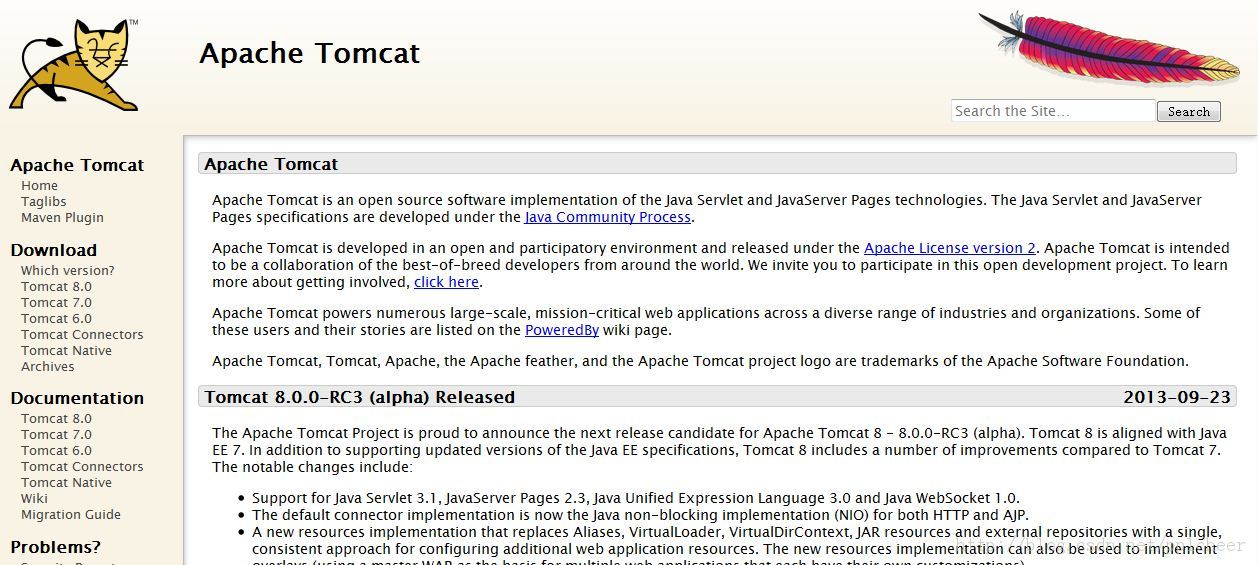Open the Apache License version 2 link

949,249
